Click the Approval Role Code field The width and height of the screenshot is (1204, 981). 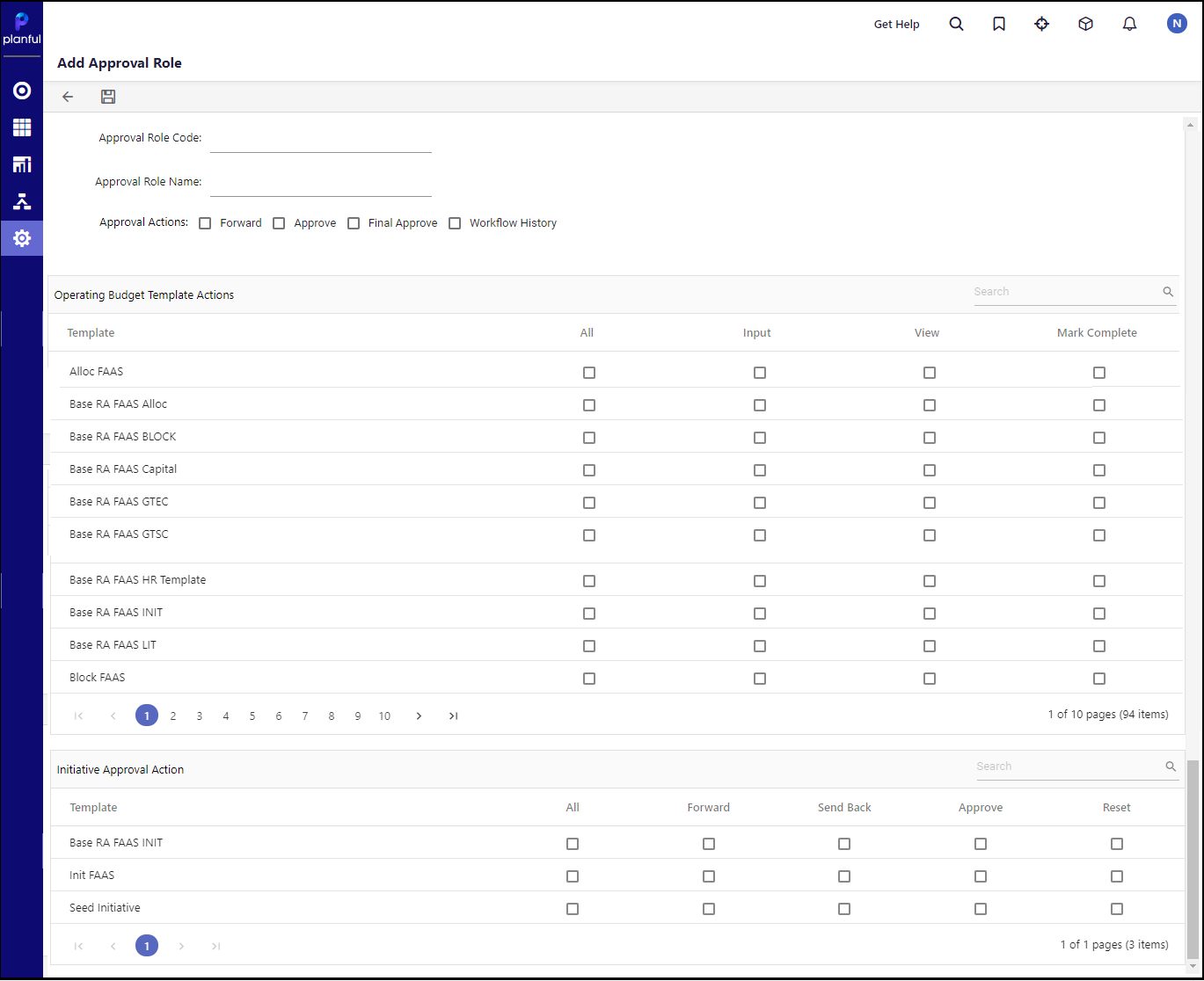[321, 139]
